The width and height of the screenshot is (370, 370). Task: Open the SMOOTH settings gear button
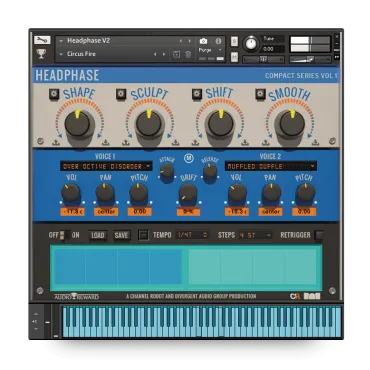[260, 94]
